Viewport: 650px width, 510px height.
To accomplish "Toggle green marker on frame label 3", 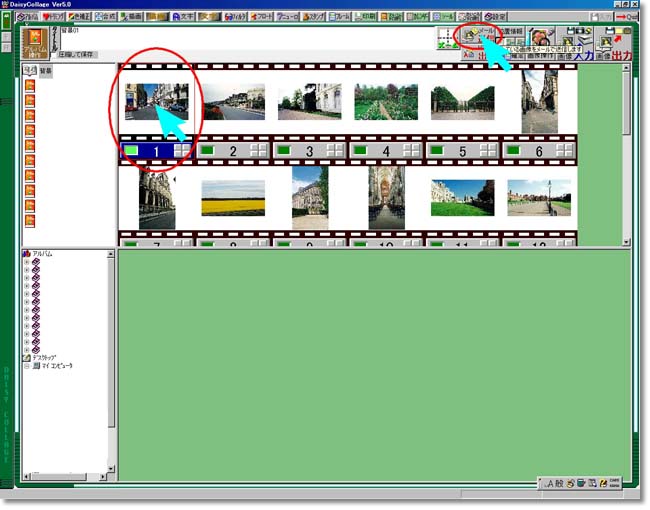I will pos(284,150).
